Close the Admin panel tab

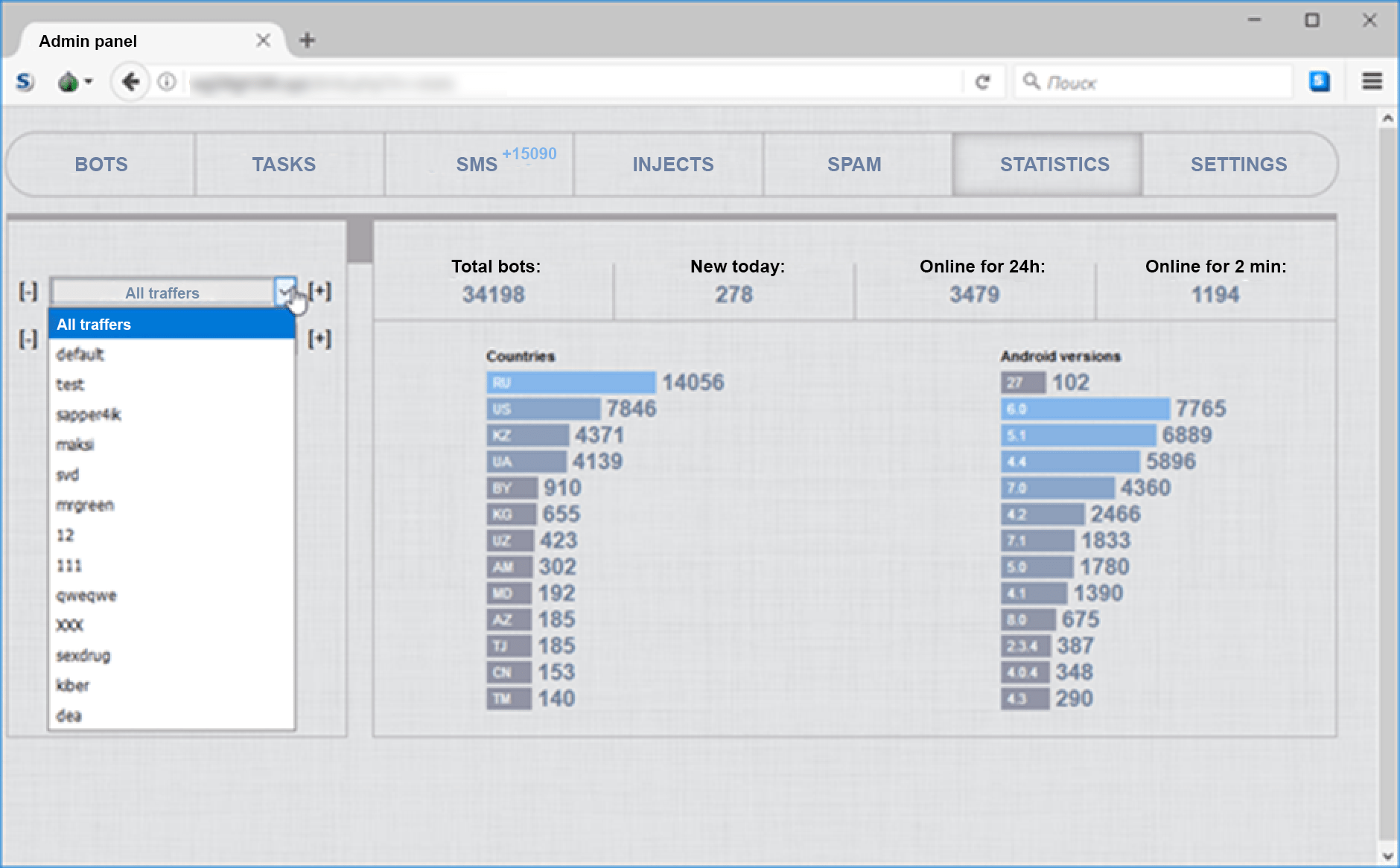pyautogui.click(x=263, y=40)
